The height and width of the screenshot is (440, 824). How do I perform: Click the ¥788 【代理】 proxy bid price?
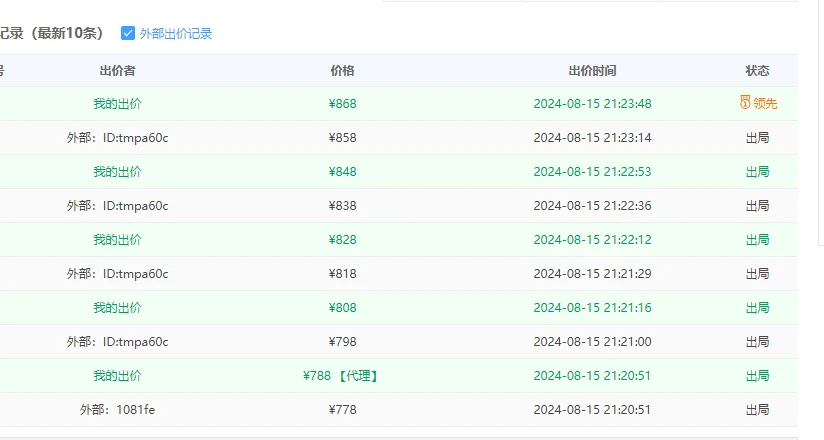pyautogui.click(x=342, y=376)
